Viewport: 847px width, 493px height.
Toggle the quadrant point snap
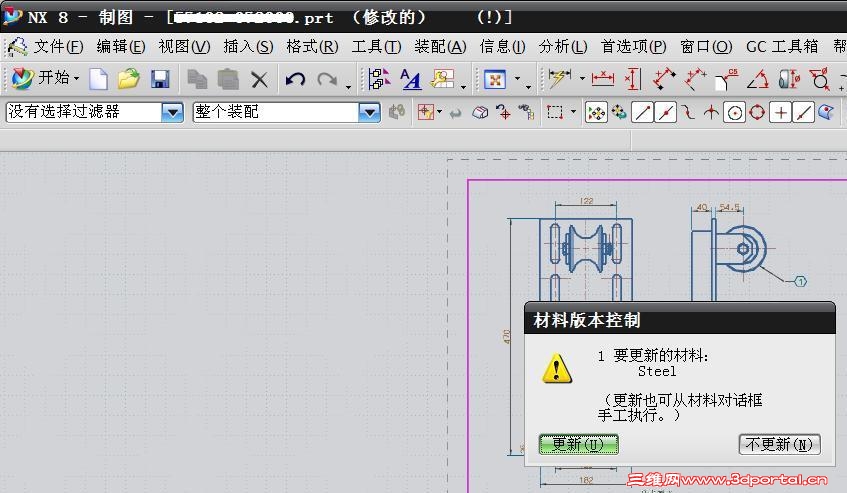pos(757,112)
